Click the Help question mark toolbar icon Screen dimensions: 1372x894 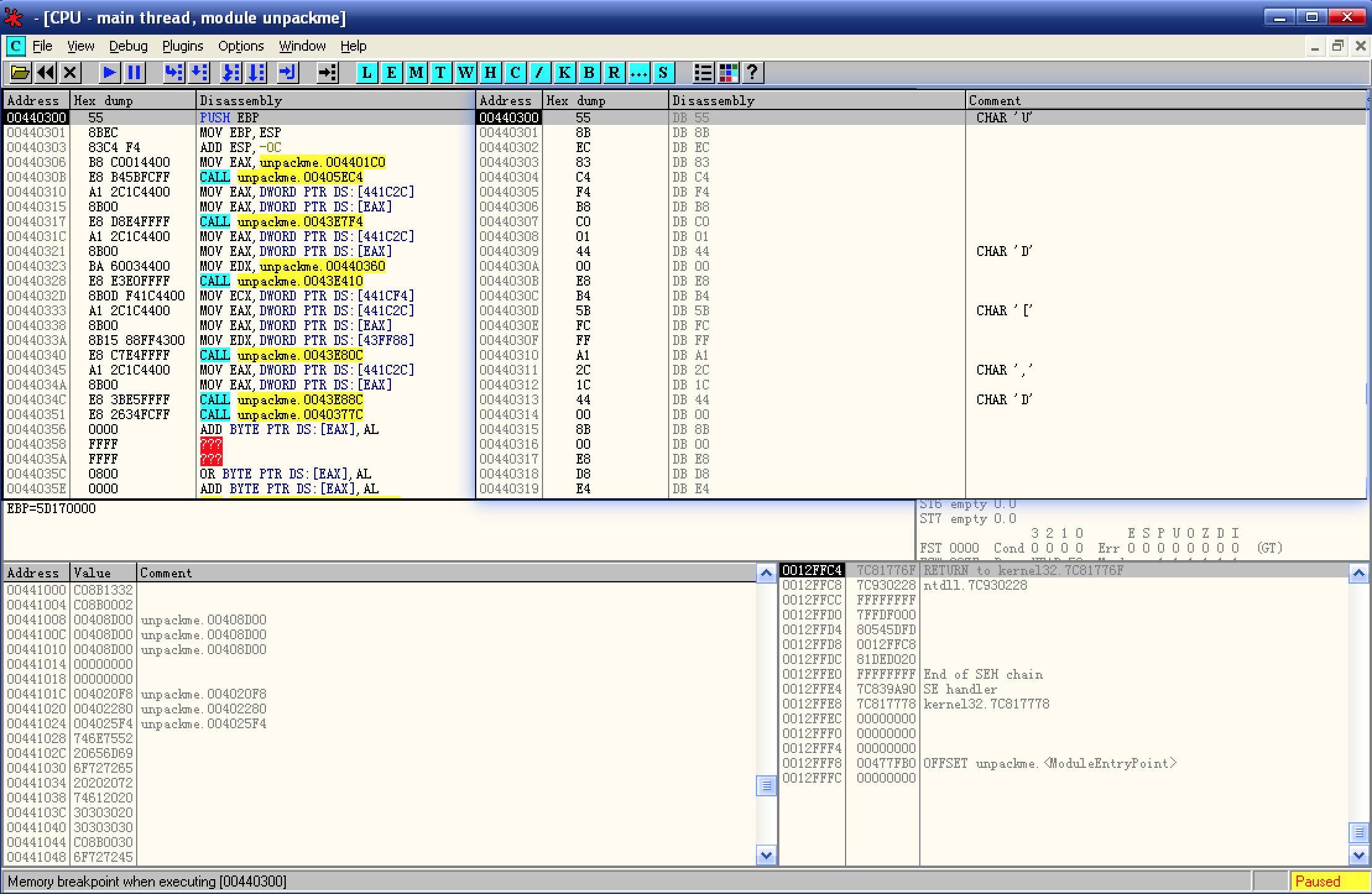pyautogui.click(x=752, y=73)
